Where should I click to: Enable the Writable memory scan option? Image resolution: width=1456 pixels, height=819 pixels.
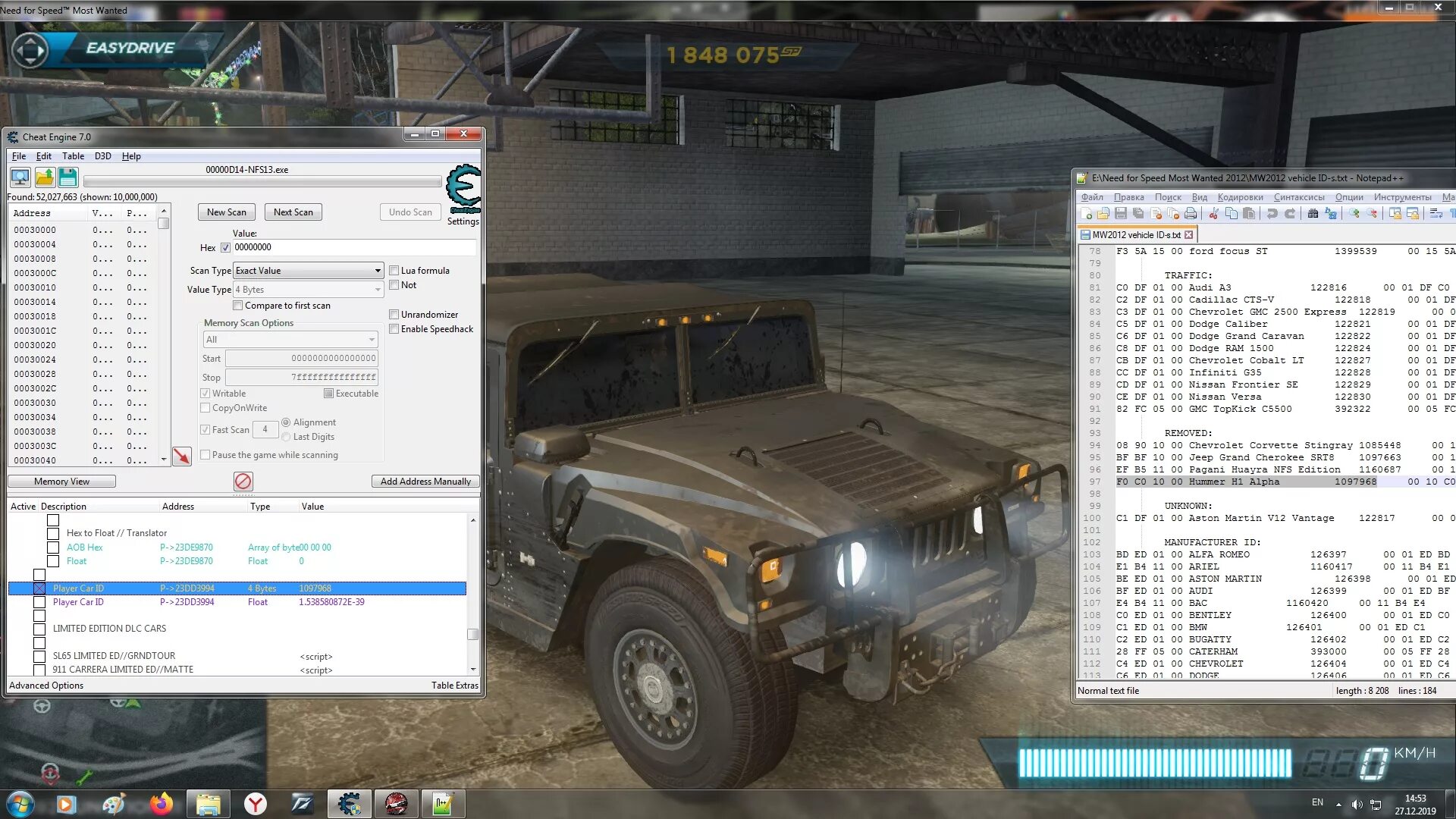pyautogui.click(x=206, y=392)
